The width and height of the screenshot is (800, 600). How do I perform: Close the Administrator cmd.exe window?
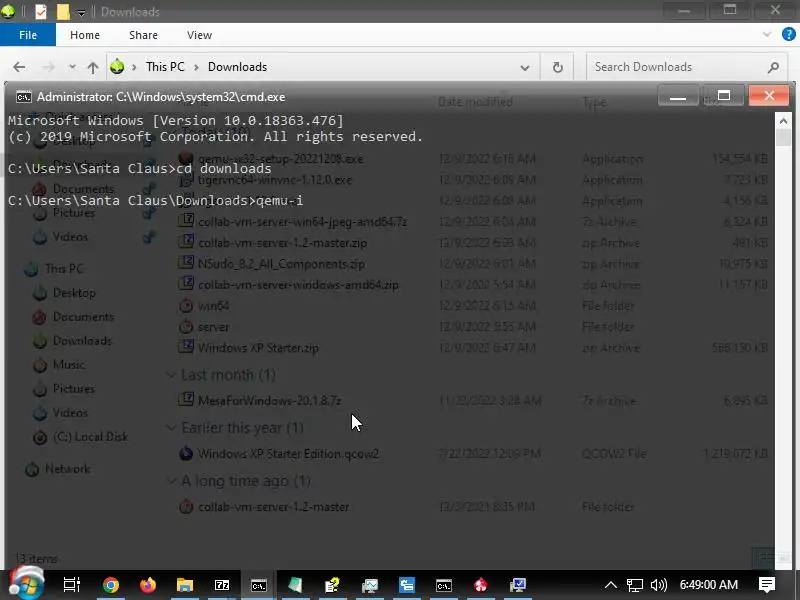click(769, 96)
